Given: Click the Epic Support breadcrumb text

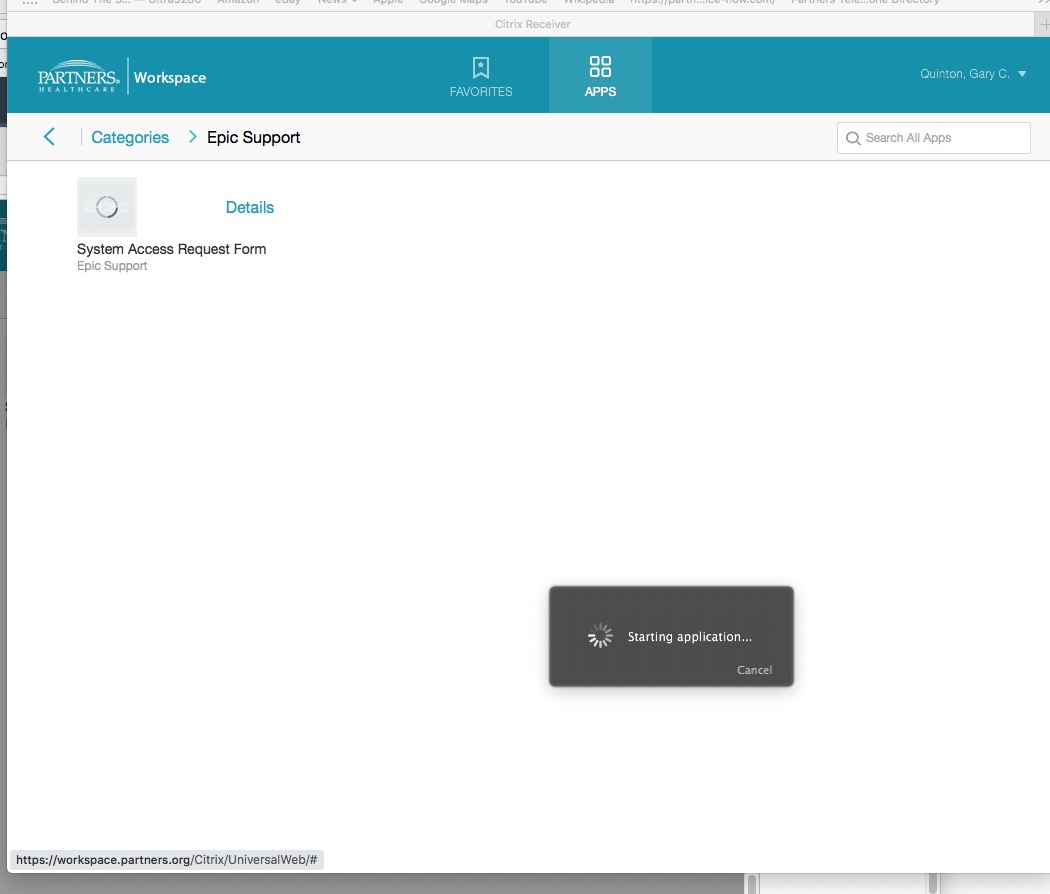Looking at the screenshot, I should [x=253, y=137].
